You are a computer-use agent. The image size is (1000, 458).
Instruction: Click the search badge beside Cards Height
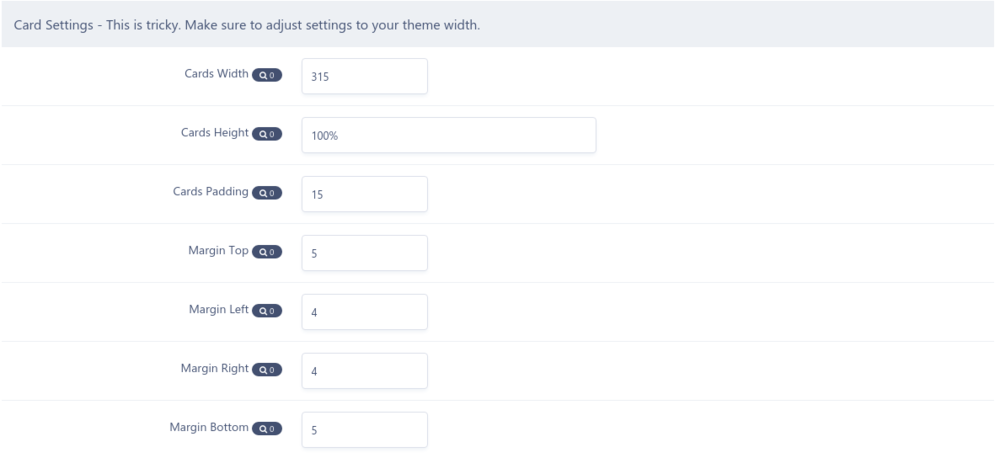click(x=267, y=134)
